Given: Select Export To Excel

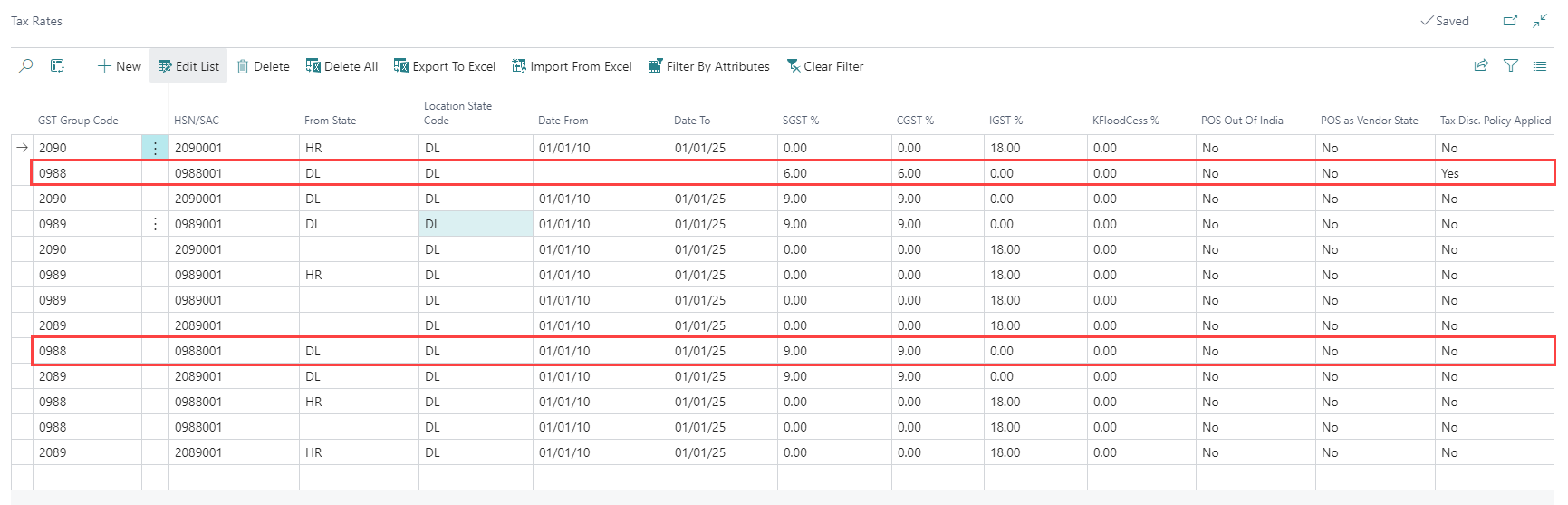Looking at the screenshot, I should click(445, 66).
